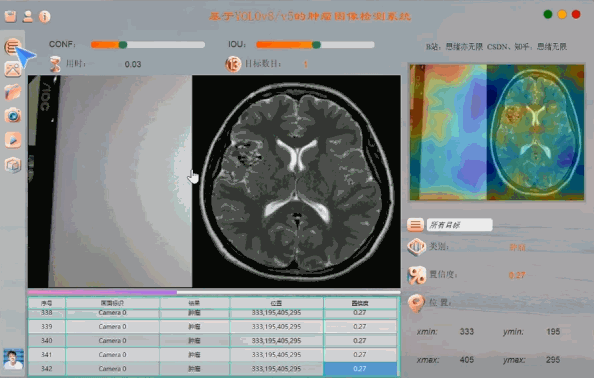
Task: Open the folder icon in the sidebar
Action: pos(13,92)
